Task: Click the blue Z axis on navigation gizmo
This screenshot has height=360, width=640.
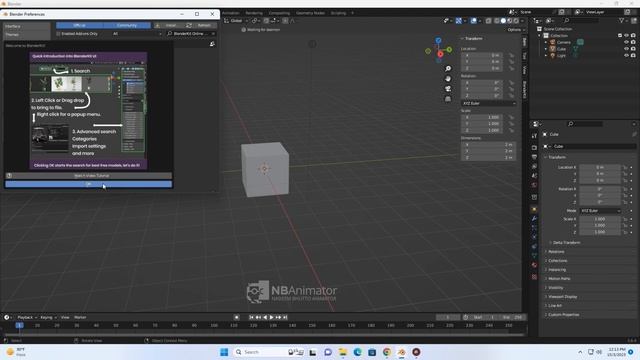Action: tap(438, 40)
